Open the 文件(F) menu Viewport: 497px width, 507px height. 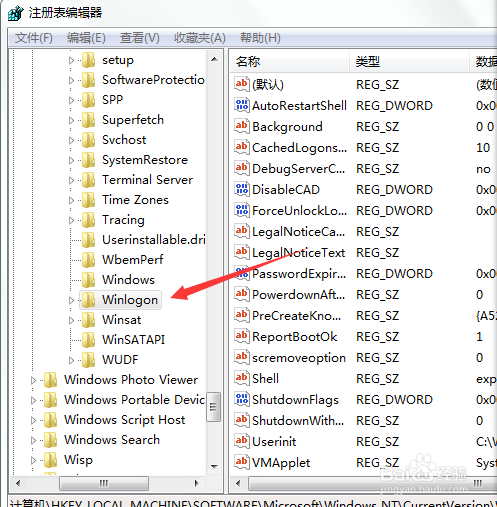[34, 38]
